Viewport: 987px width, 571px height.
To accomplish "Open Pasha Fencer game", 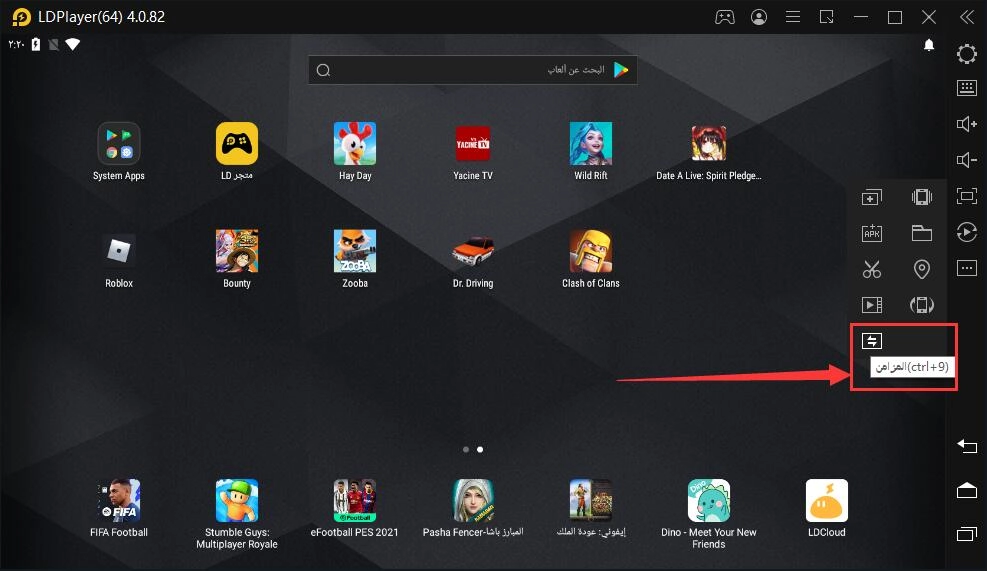I will click(x=473, y=500).
